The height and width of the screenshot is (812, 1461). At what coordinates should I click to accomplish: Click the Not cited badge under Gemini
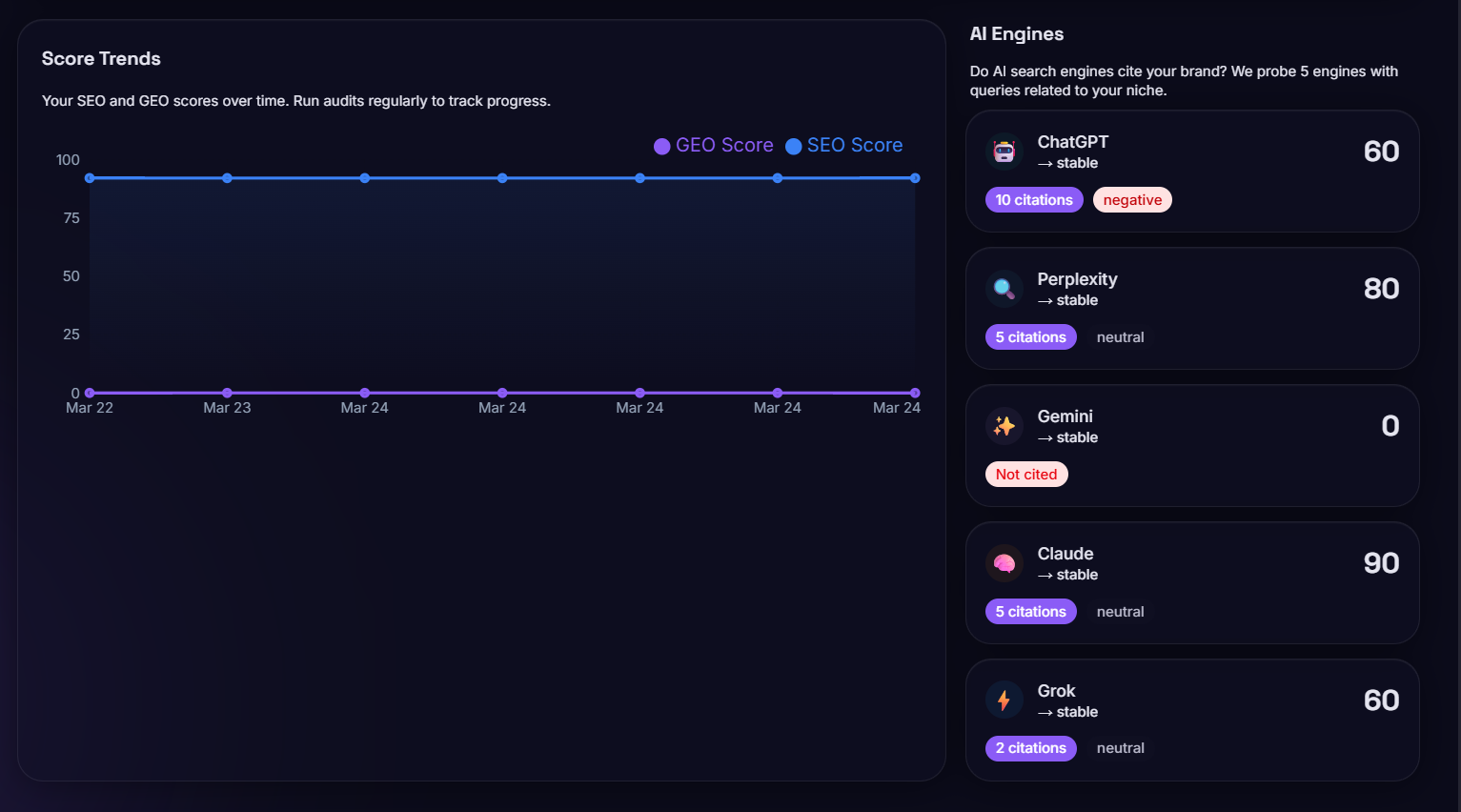pyautogui.click(x=1026, y=474)
